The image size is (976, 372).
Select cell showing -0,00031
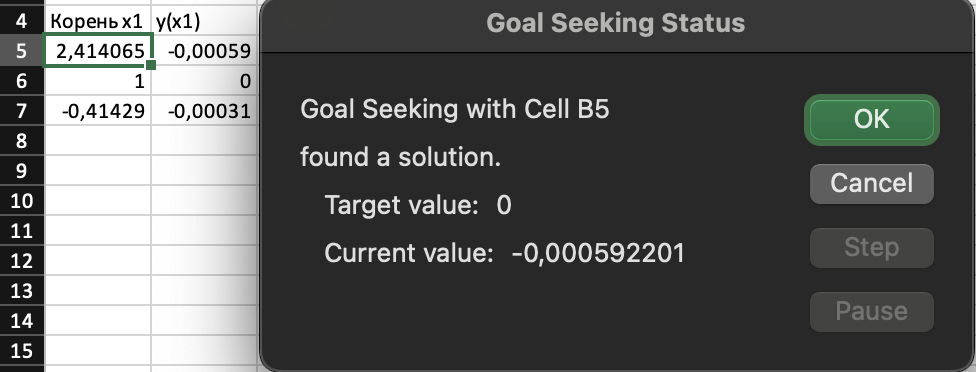coord(204,111)
